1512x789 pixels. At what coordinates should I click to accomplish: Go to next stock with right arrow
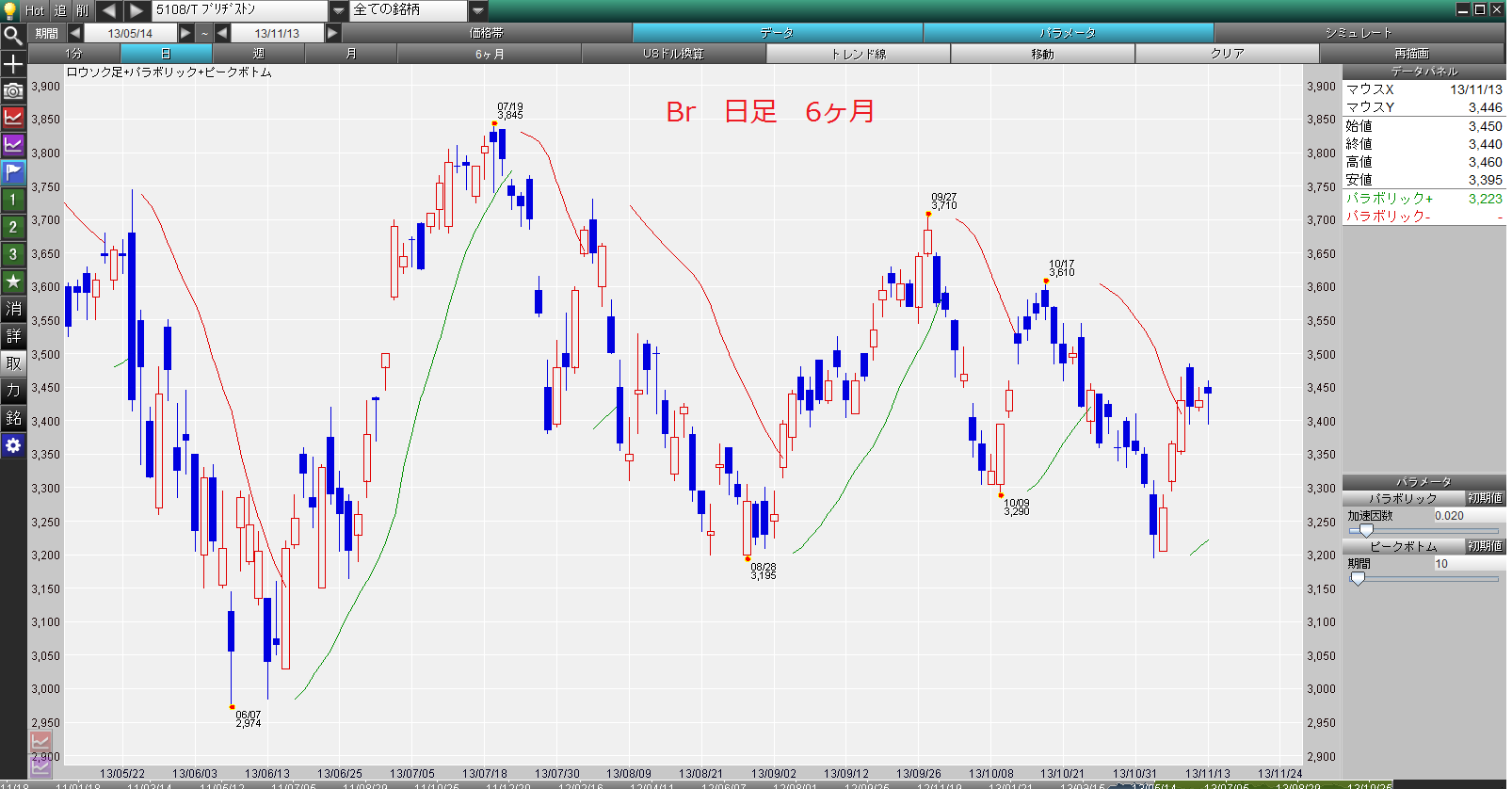tap(137, 10)
